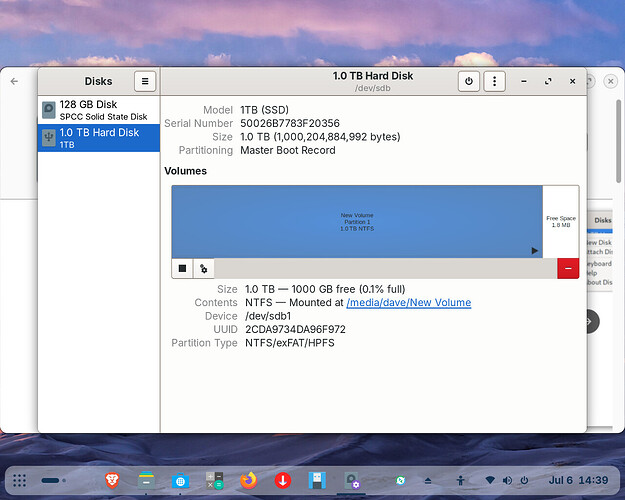Open the volume speaker indicator

[507, 480]
